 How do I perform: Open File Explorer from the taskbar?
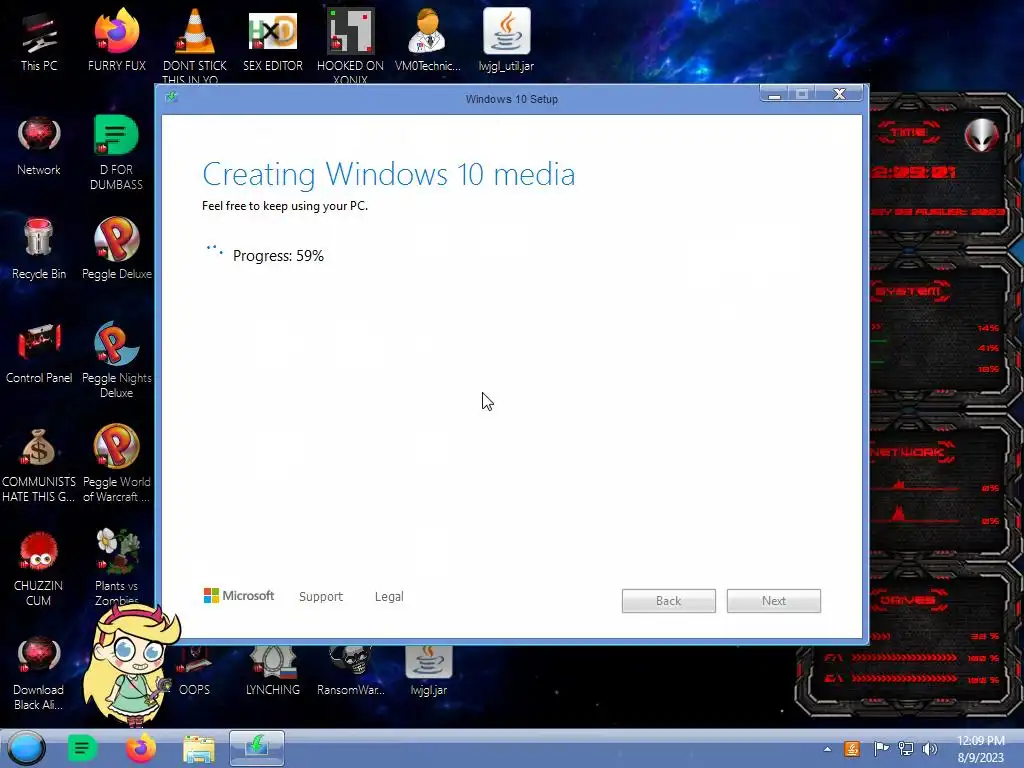[199, 748]
